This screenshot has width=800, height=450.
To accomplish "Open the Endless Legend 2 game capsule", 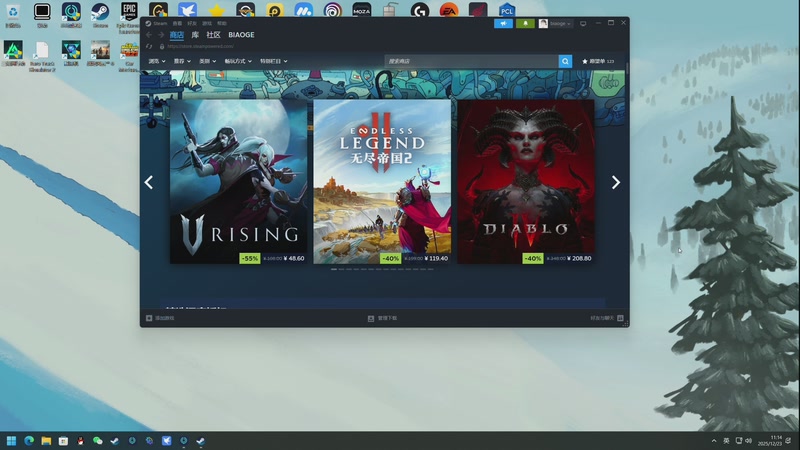I will [x=382, y=181].
